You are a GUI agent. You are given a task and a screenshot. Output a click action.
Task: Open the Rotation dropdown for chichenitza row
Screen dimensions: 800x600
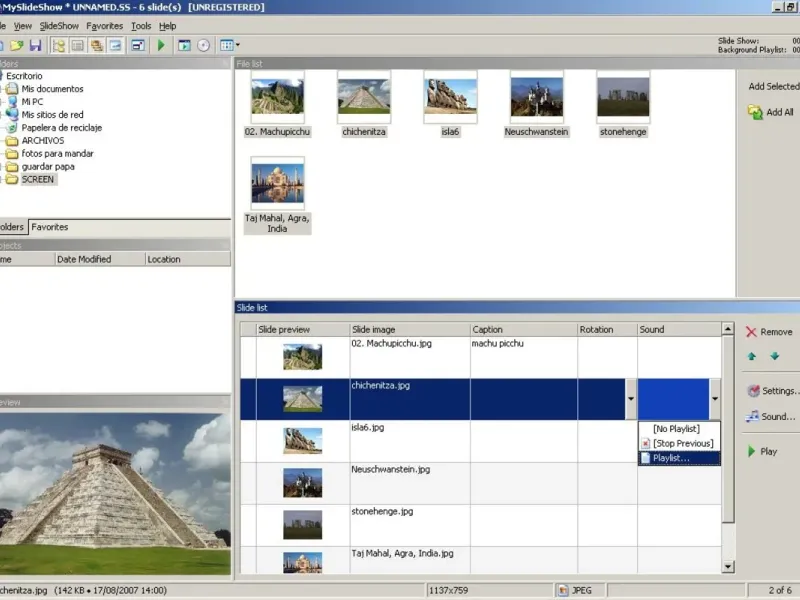tap(630, 399)
